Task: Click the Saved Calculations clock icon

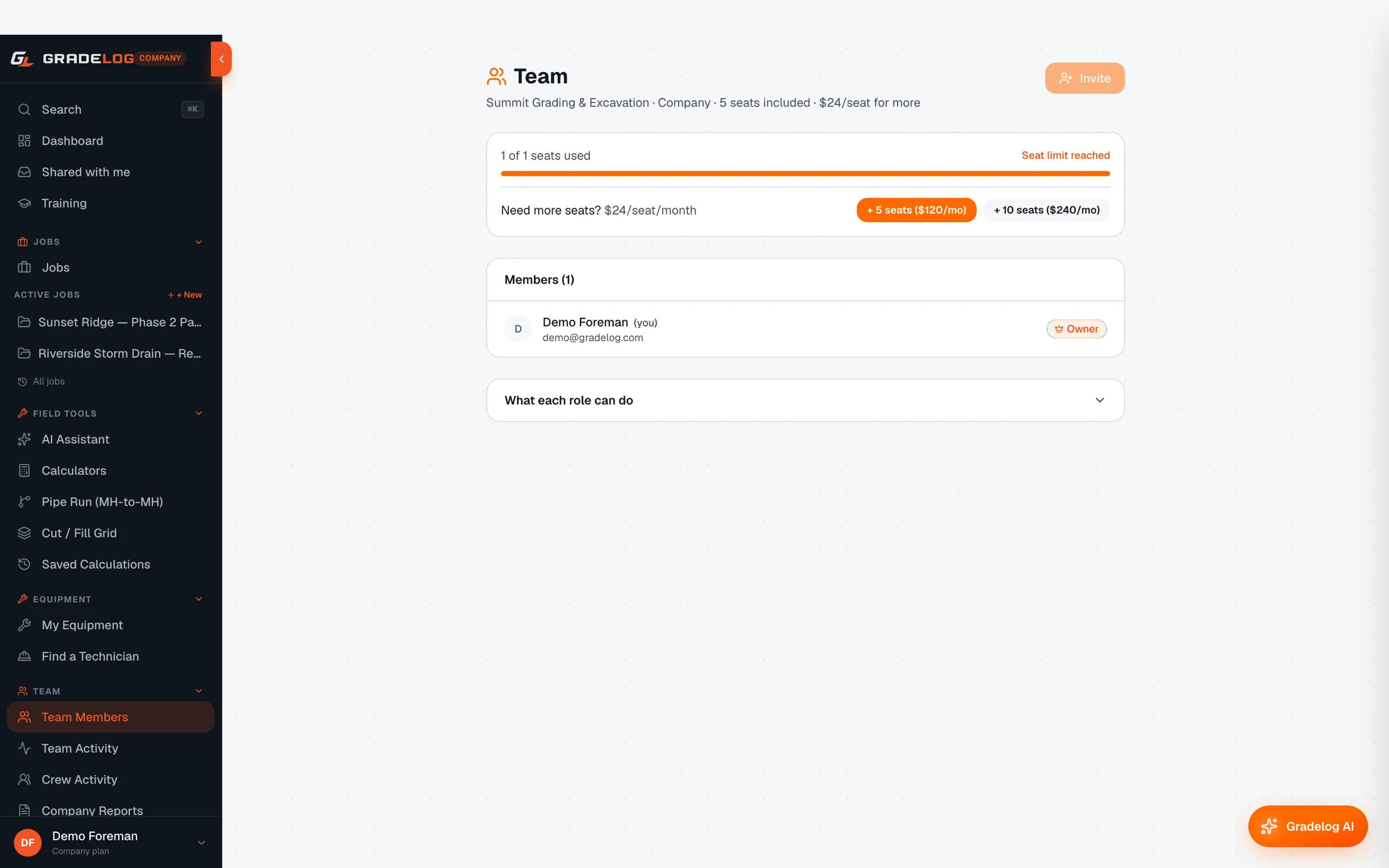Action: 24,564
